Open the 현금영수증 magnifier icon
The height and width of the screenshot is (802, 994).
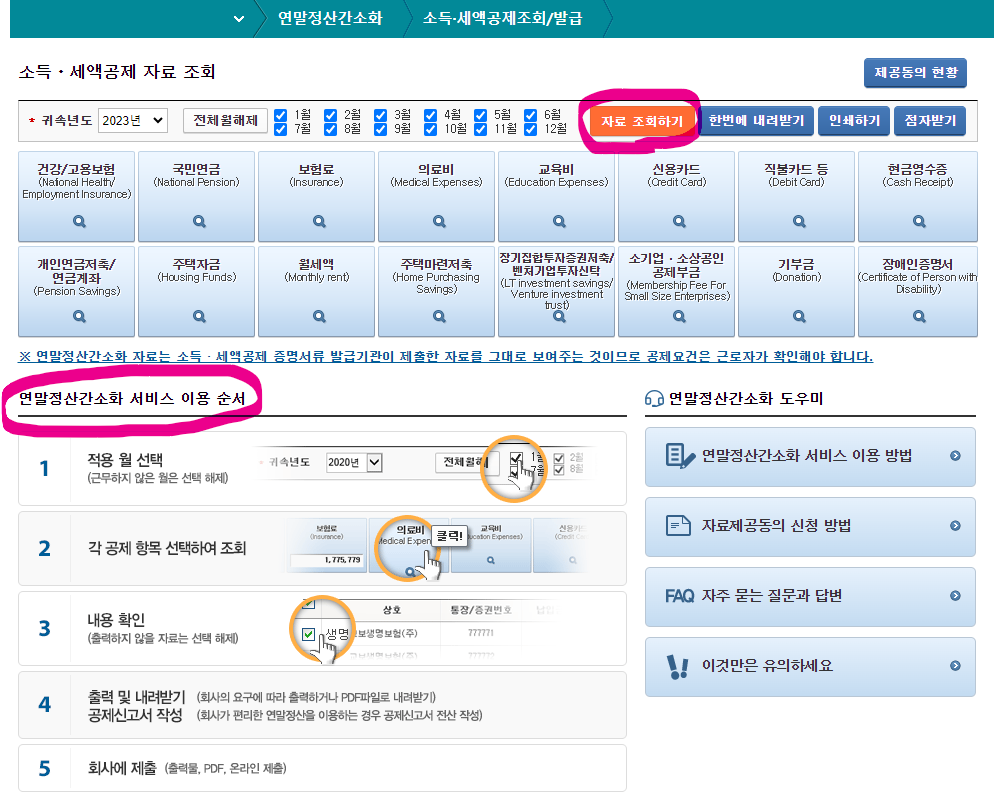click(x=919, y=221)
